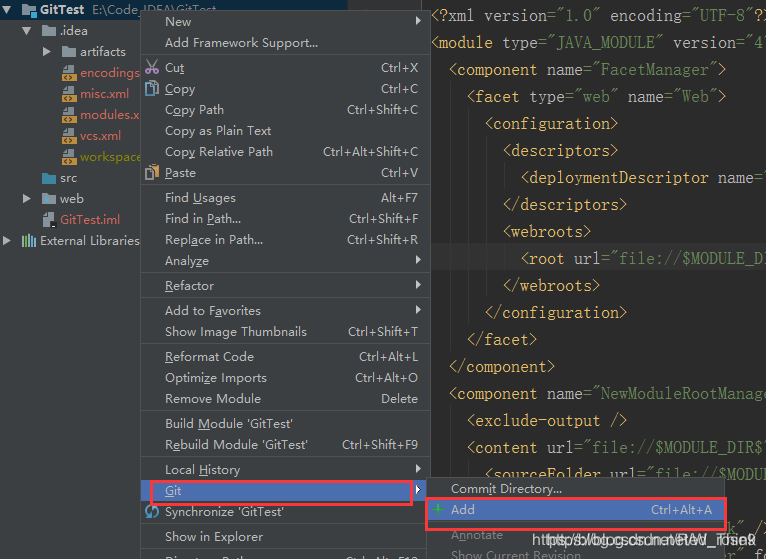The width and height of the screenshot is (766, 559).
Task: Select Commit Directory in Git submenu
Action: click(x=575, y=489)
